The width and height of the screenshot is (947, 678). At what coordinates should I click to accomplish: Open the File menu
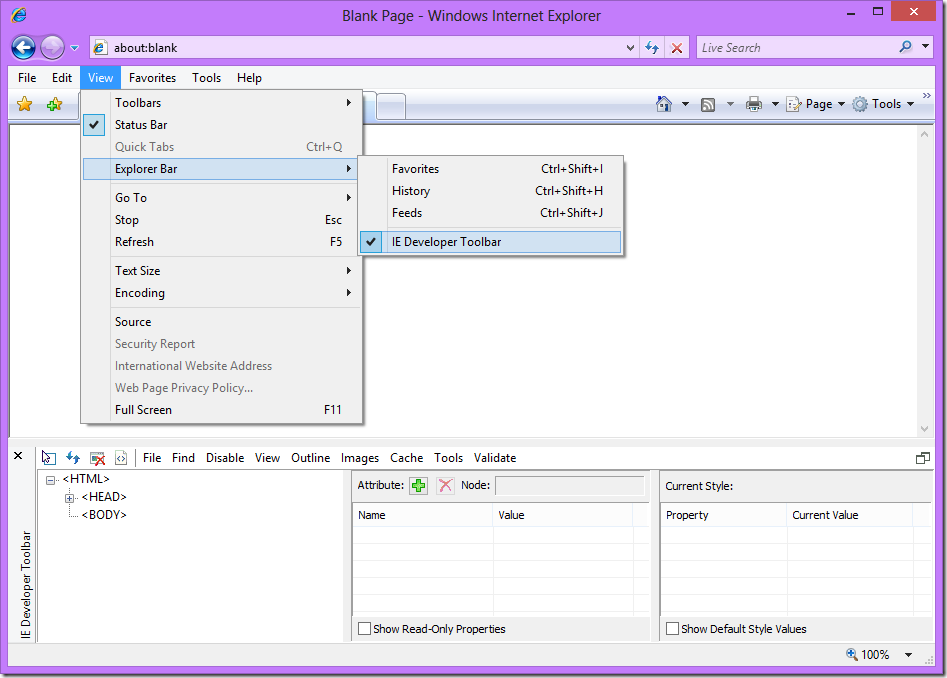coord(27,78)
